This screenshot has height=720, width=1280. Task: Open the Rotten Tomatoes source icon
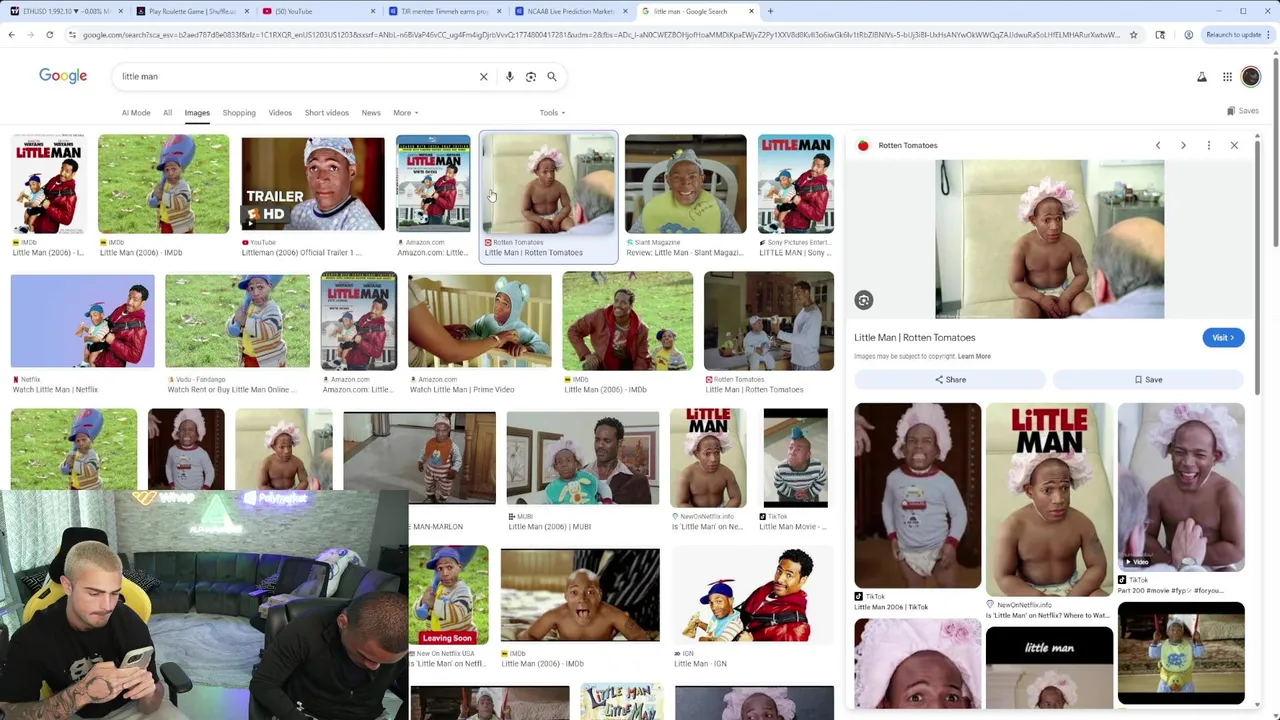863,146
